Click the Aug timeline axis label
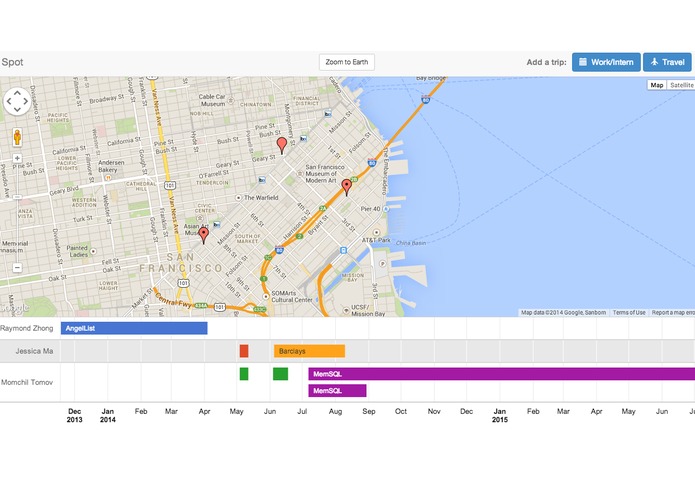Viewport: 695px width, 494px height. coord(336,411)
